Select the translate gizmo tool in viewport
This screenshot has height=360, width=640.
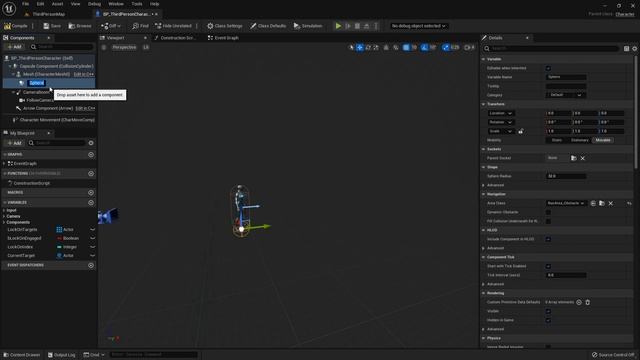point(360,47)
